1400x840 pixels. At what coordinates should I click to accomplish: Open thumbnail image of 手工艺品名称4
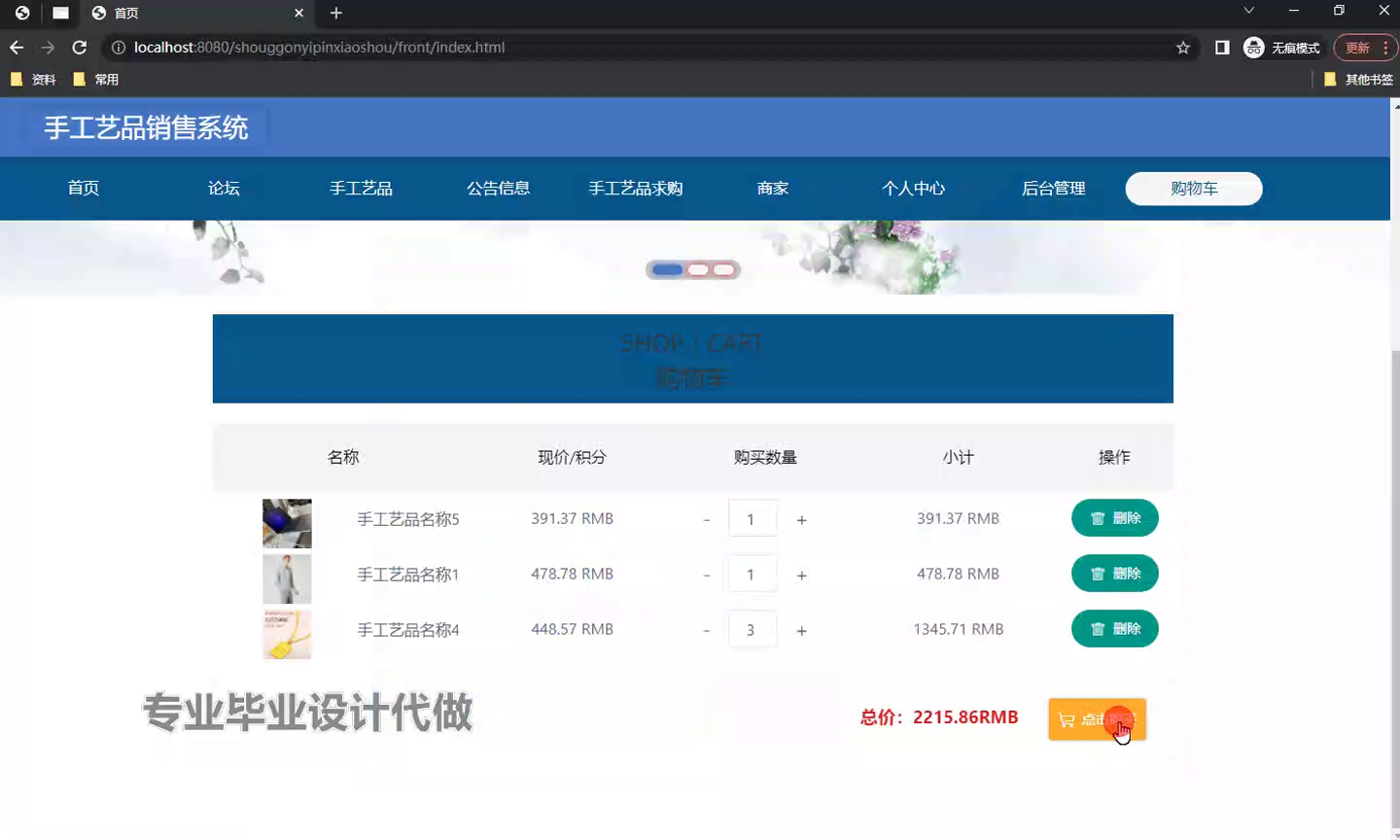287,635
